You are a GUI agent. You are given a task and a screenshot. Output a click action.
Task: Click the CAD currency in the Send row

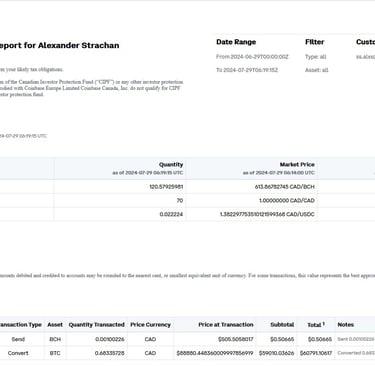pos(150,339)
